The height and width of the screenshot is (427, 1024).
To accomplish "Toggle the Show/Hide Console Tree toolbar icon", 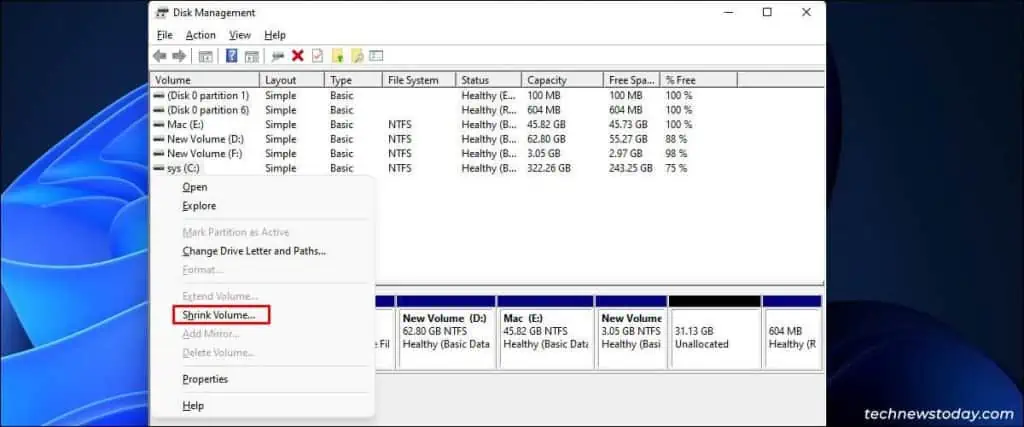I will click(x=205, y=56).
